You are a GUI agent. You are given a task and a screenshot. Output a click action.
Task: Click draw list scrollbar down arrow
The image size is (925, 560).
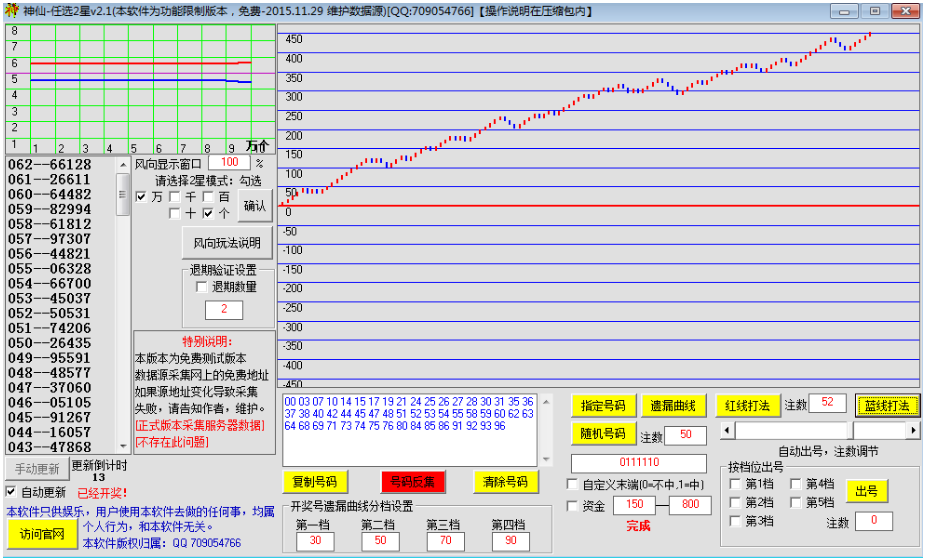coord(123,446)
